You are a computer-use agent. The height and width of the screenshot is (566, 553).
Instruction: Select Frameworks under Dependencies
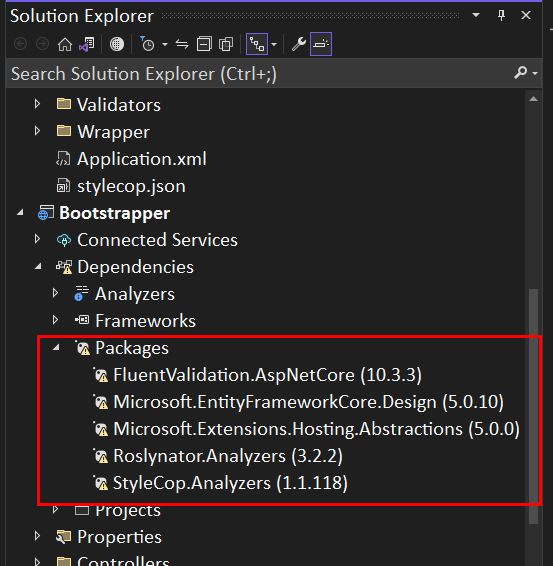click(x=145, y=321)
